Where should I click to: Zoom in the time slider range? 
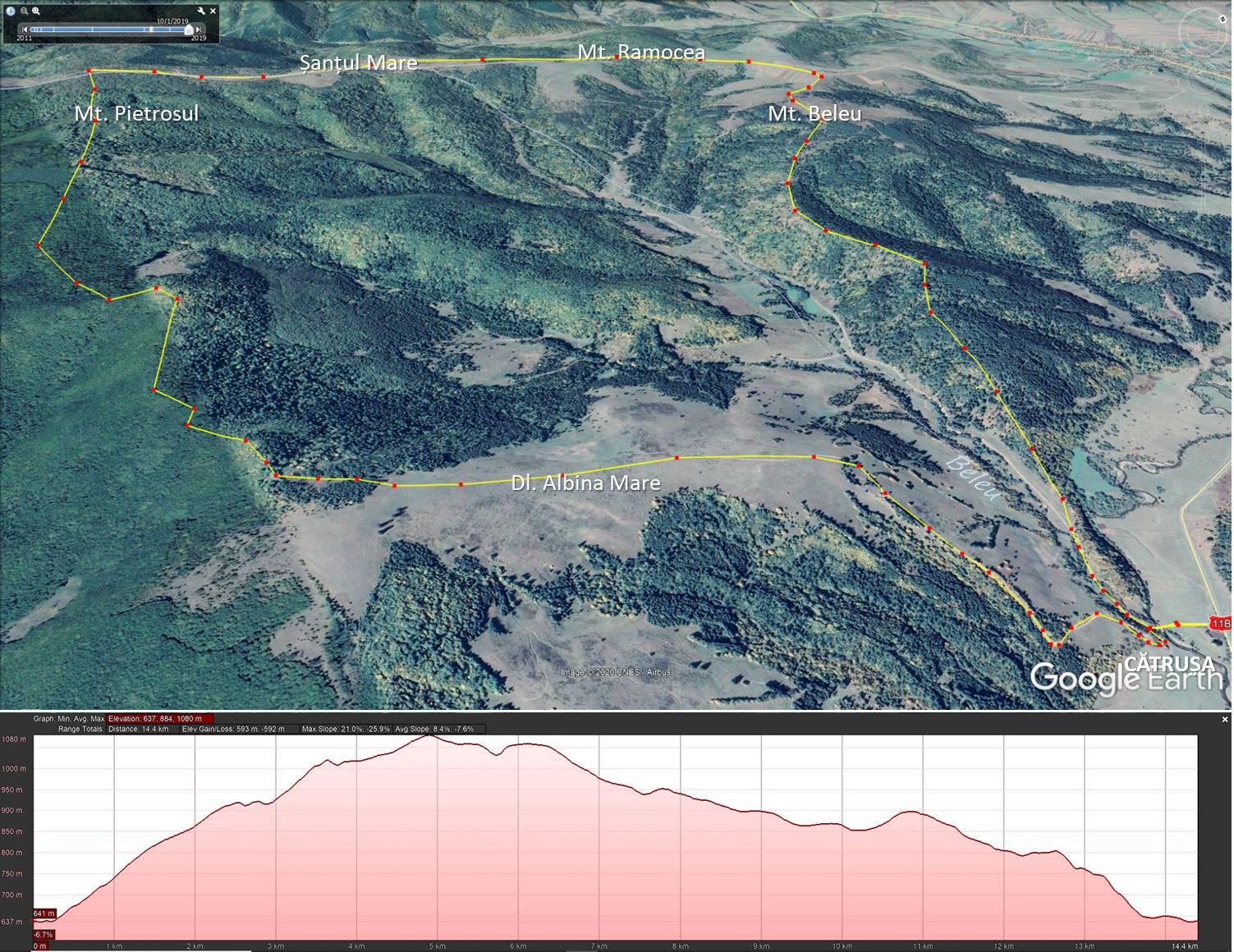tap(36, 11)
